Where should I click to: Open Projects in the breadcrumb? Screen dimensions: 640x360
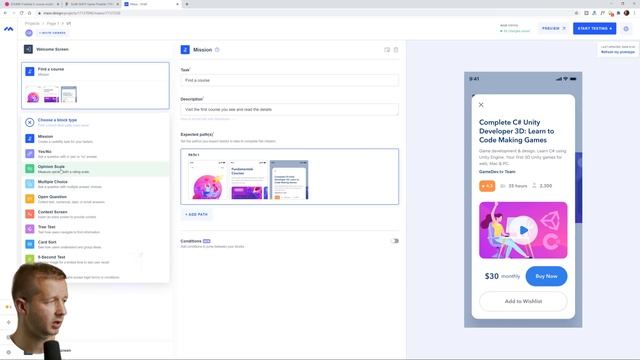[32, 23]
